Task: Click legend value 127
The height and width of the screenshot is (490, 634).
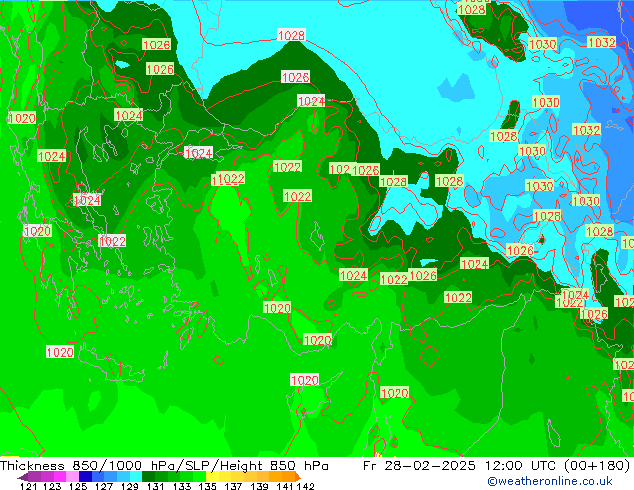Action: click(104, 486)
